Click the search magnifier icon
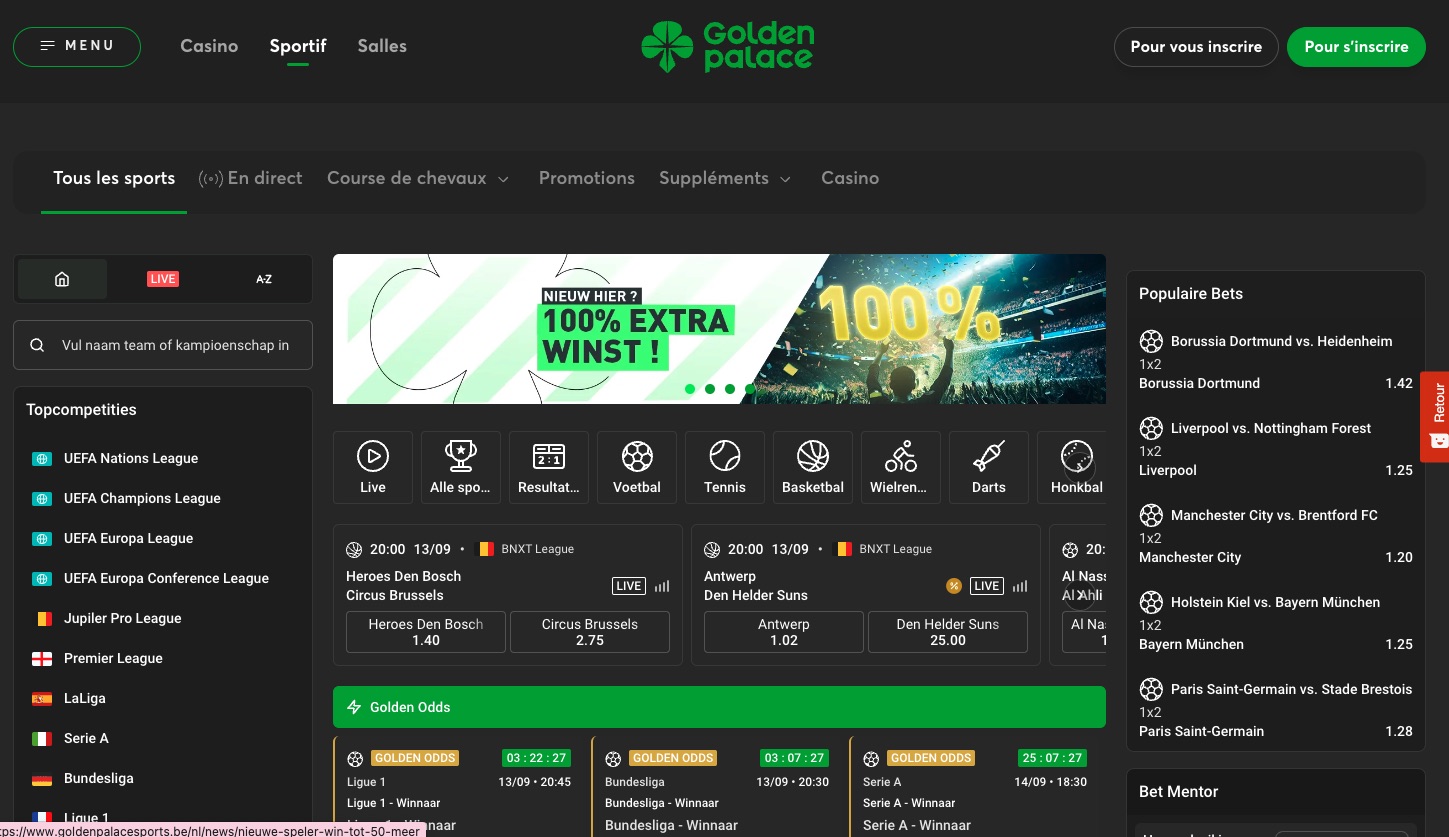This screenshot has width=1449, height=837. click(37, 345)
